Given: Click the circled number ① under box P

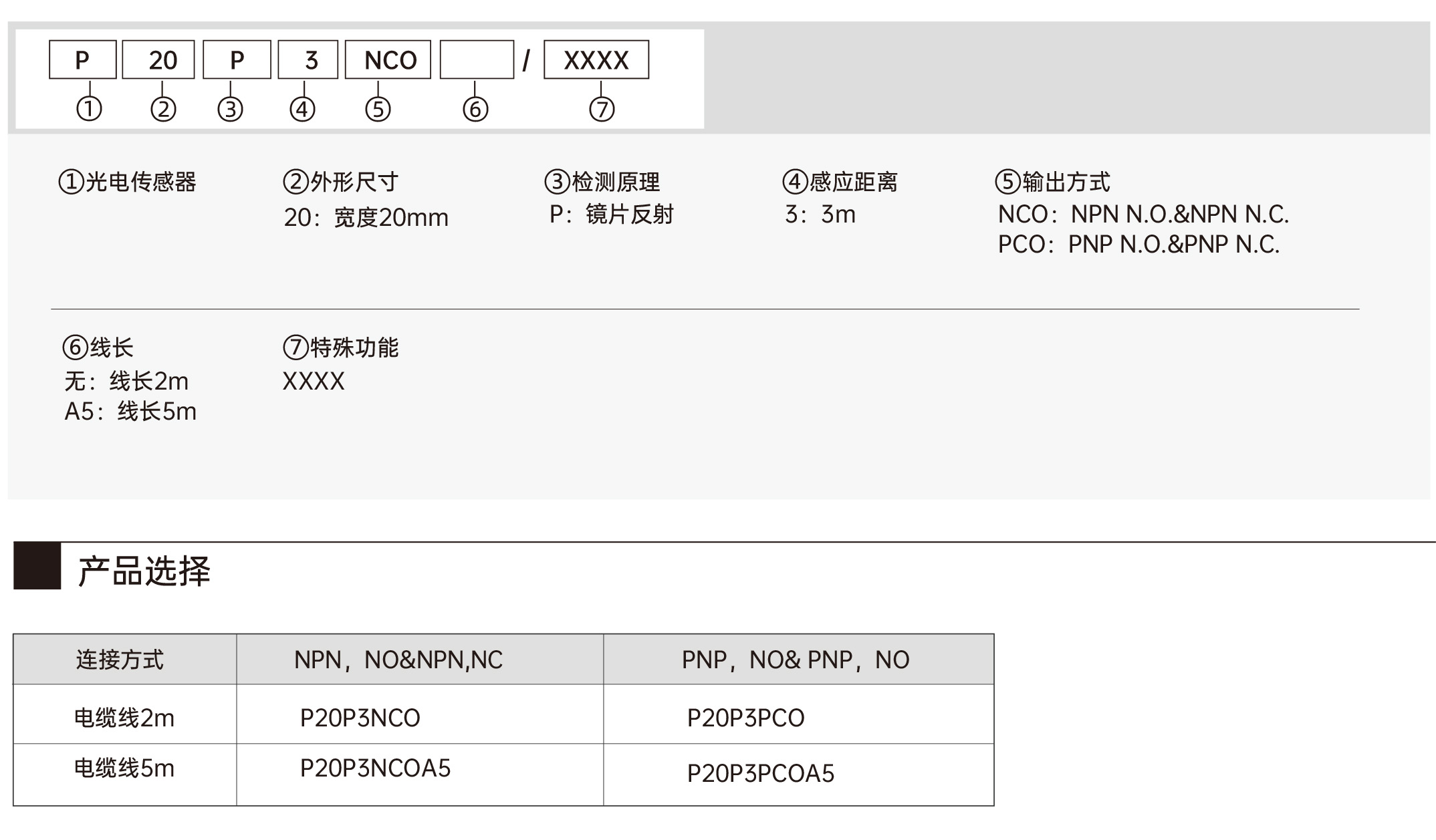Looking at the screenshot, I should click(x=89, y=108).
